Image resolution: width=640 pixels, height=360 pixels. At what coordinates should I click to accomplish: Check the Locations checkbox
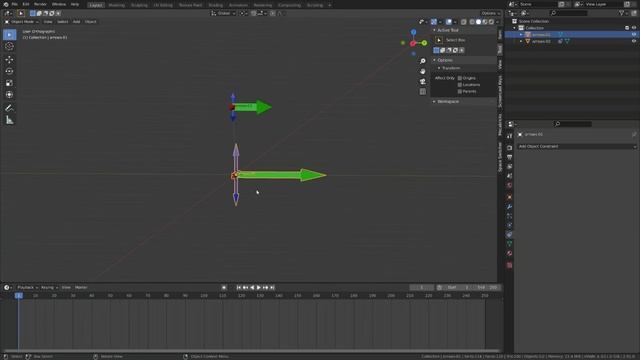[x=460, y=84]
